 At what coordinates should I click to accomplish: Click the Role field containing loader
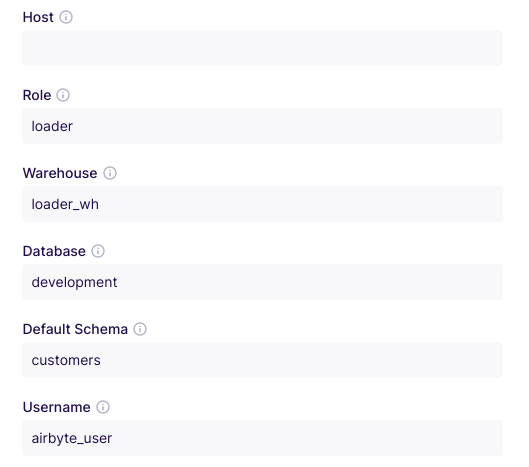pos(262,126)
